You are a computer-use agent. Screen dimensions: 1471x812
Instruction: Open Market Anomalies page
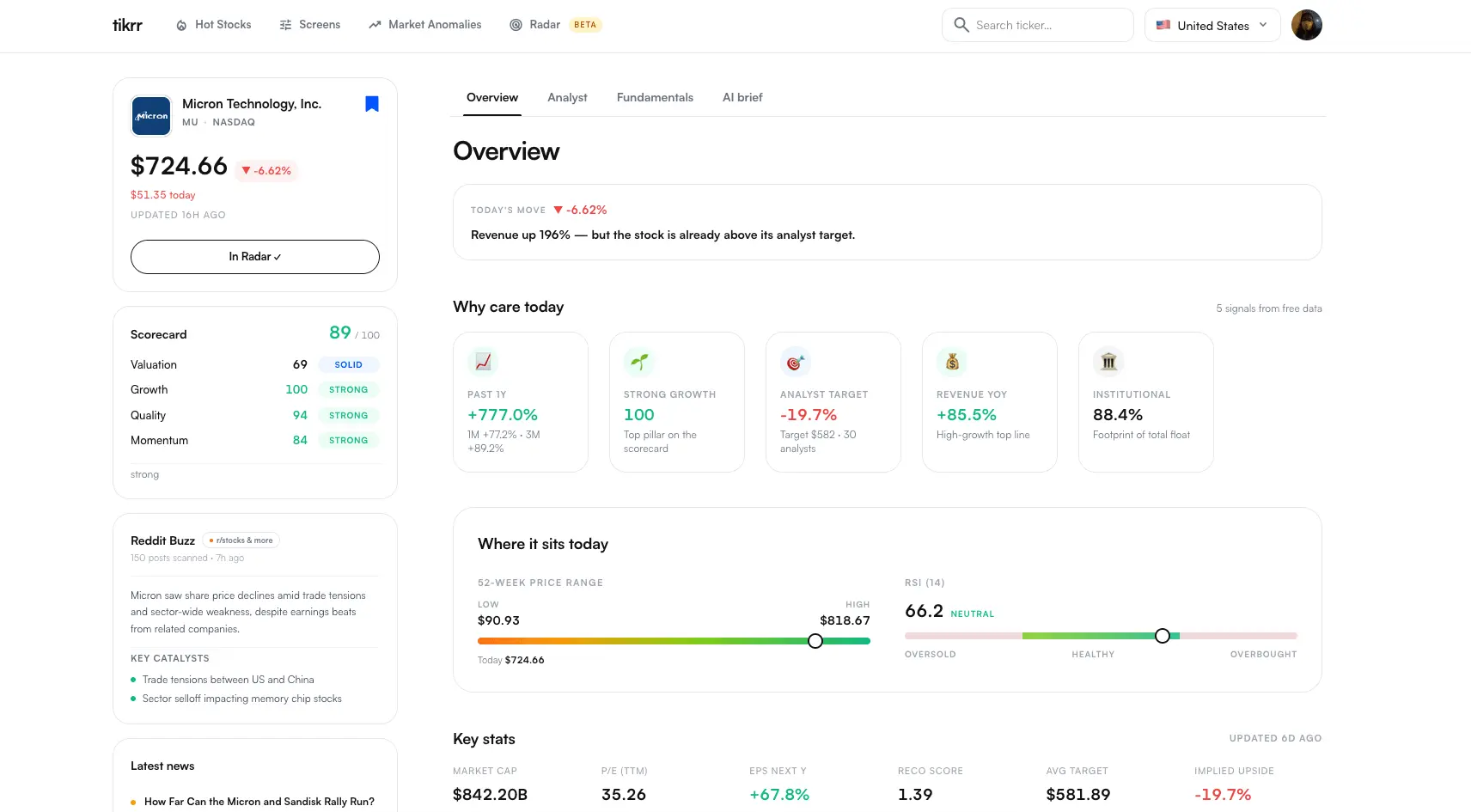(x=425, y=25)
